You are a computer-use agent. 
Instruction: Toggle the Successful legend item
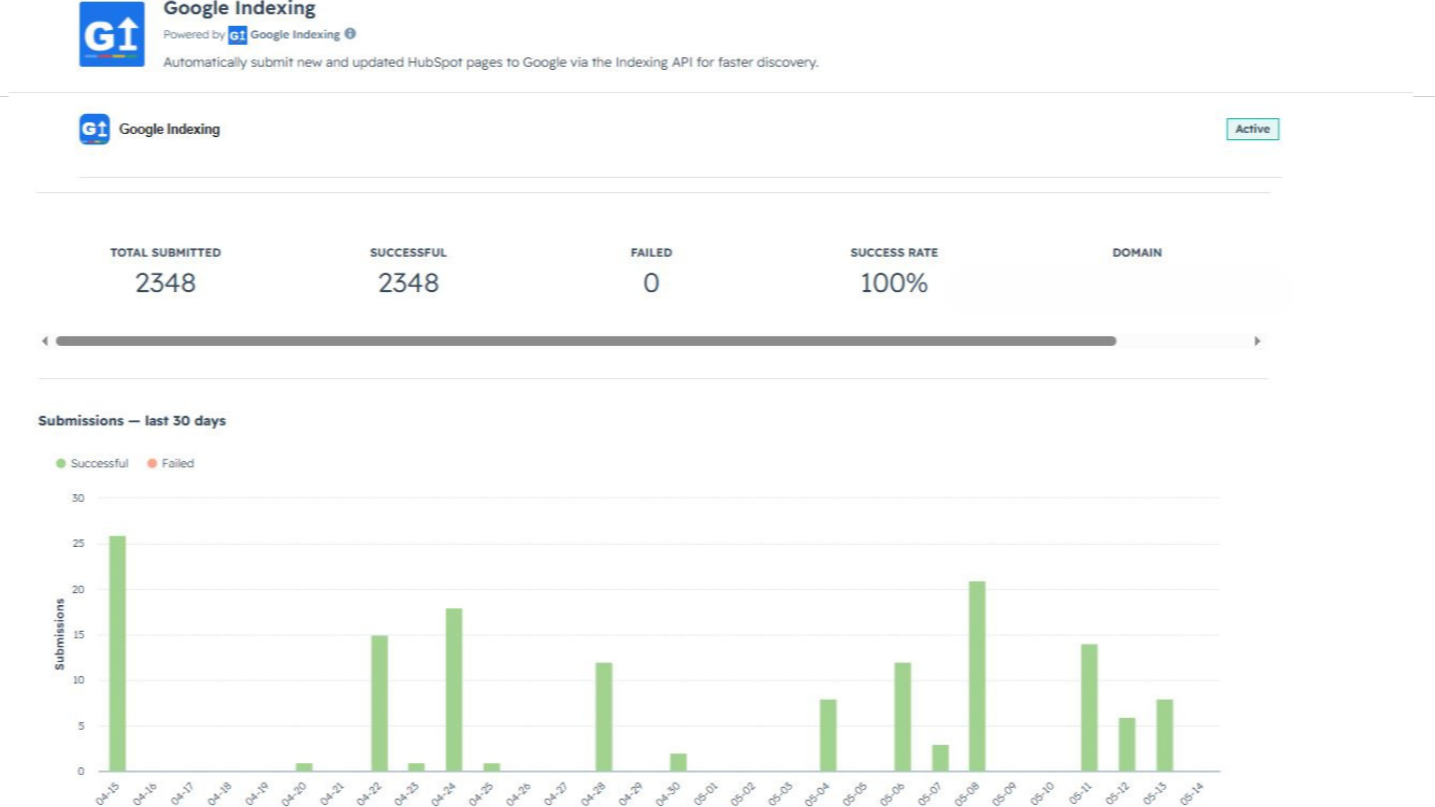92,463
